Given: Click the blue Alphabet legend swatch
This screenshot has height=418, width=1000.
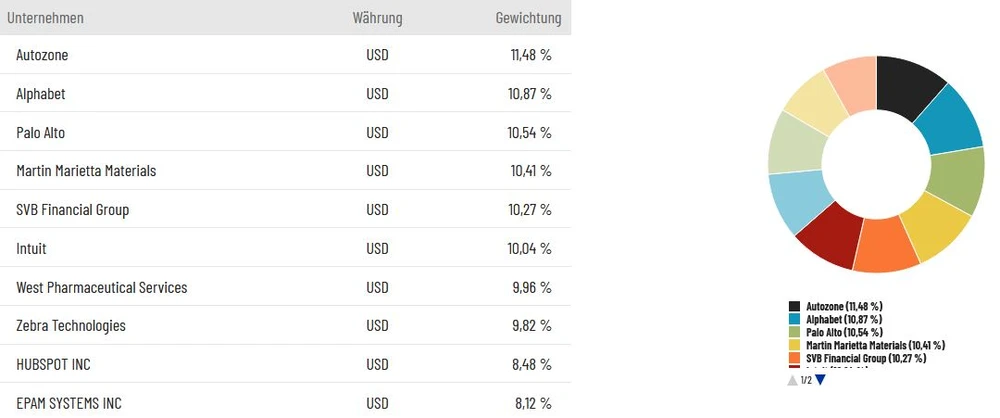Looking at the screenshot, I should (x=795, y=319).
